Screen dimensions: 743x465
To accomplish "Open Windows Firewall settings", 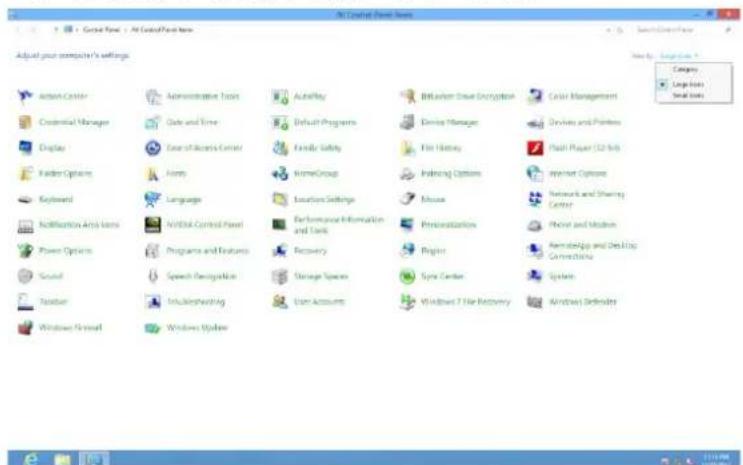I will click(70, 327).
